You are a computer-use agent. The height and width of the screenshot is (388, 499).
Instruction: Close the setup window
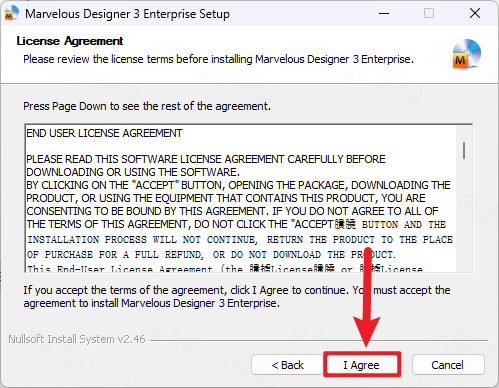click(475, 13)
